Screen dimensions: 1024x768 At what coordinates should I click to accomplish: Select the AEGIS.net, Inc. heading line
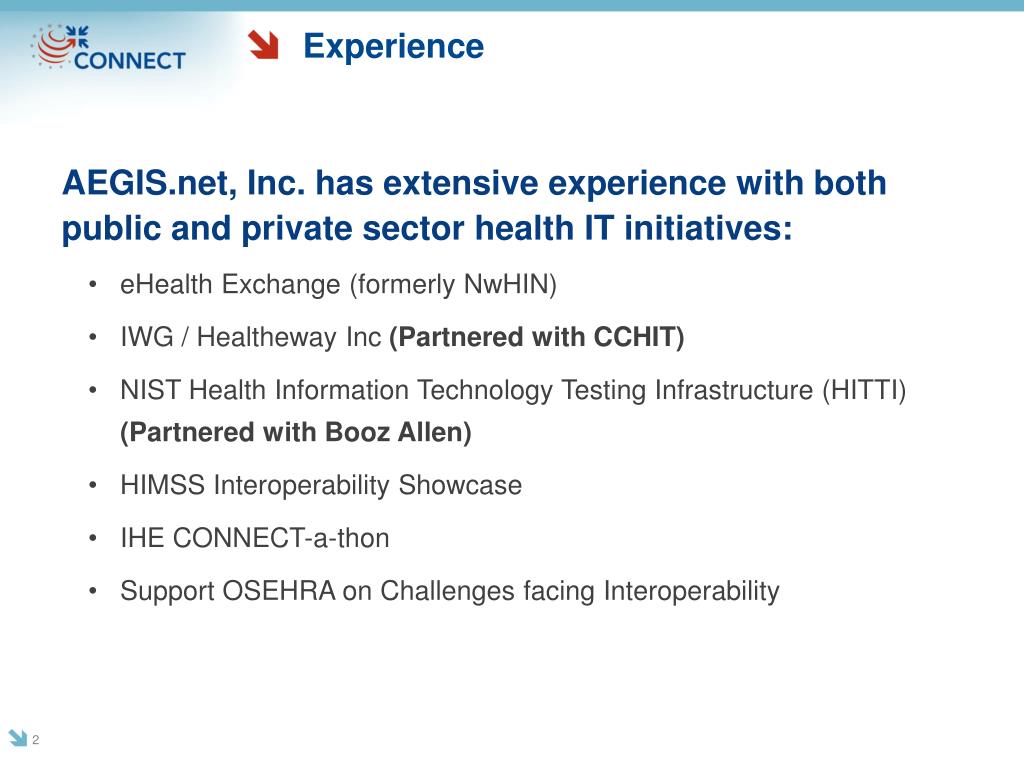(x=474, y=182)
